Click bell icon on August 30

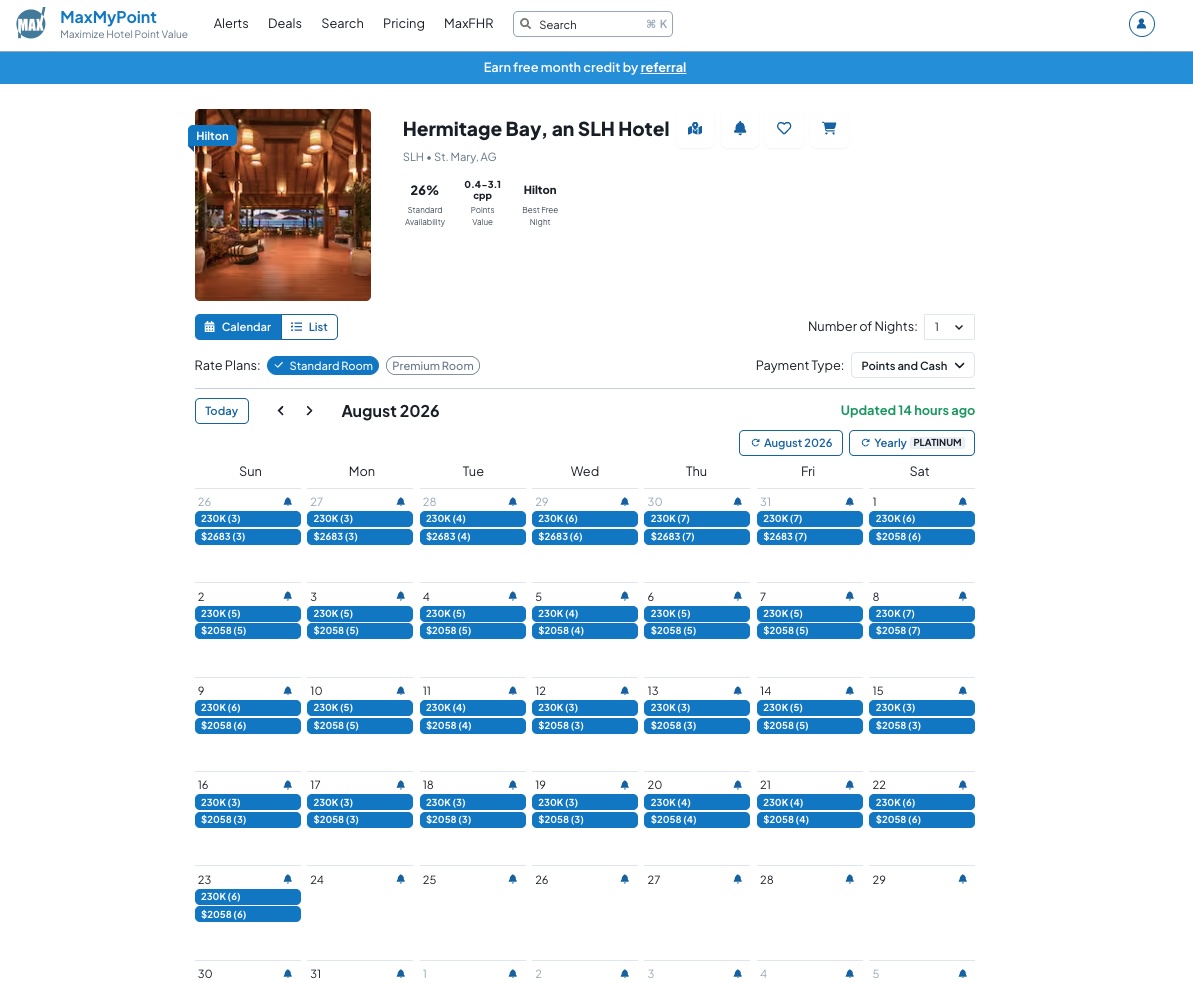[288, 973]
